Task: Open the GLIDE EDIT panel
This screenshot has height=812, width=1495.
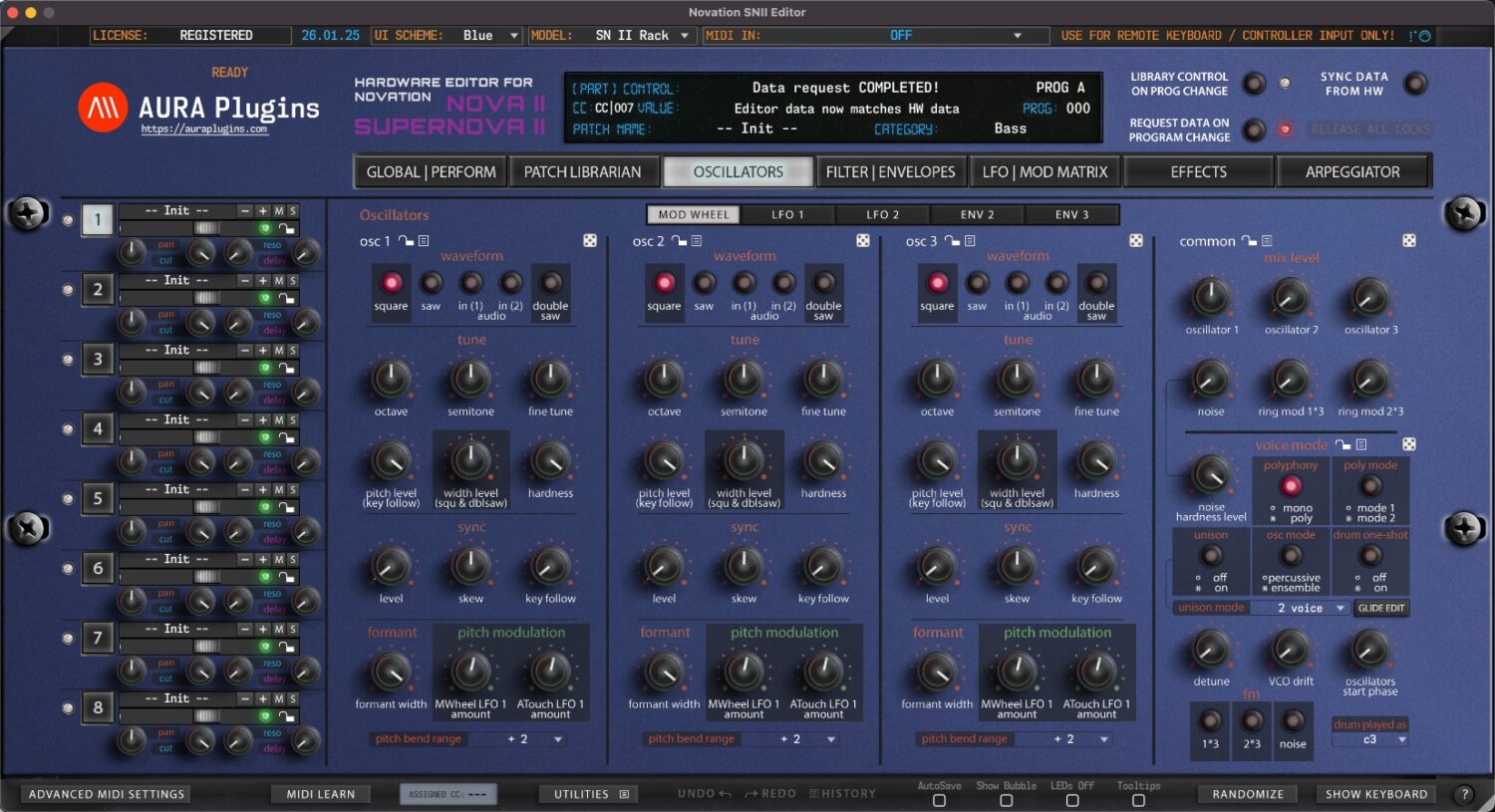Action: coord(1383,608)
